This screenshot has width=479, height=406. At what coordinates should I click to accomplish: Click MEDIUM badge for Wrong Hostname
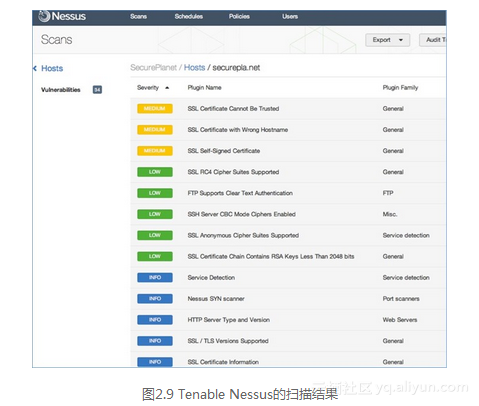click(x=155, y=130)
